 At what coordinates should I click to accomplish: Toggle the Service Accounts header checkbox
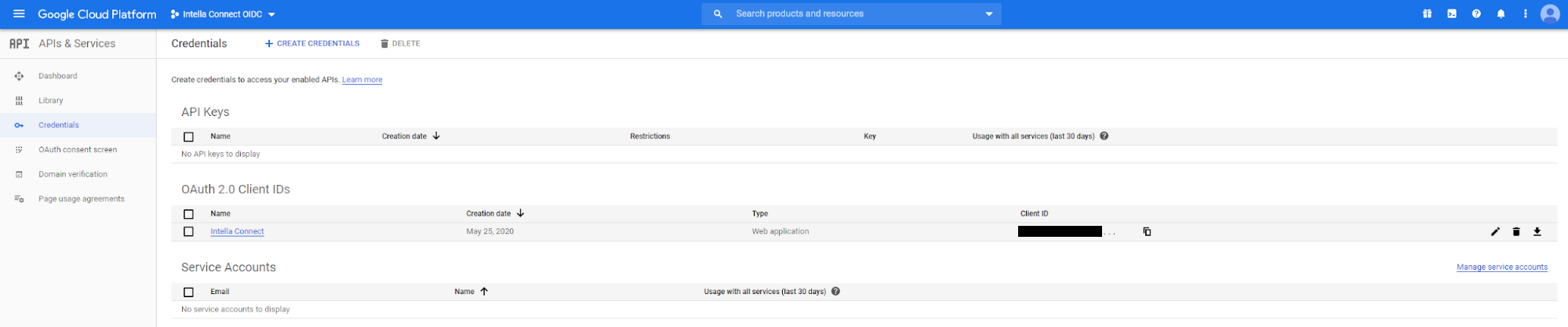(188, 292)
